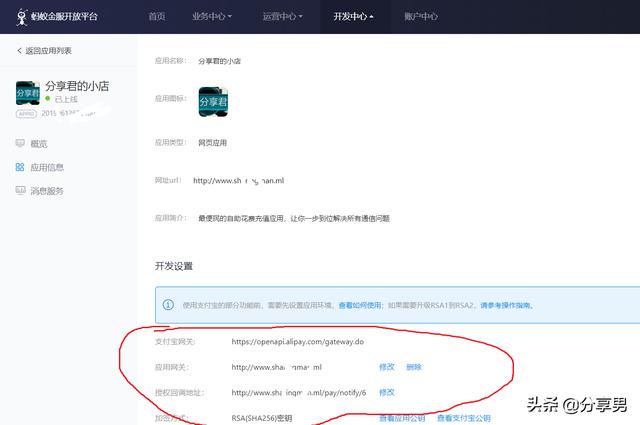640x425 pixels.
Task: Expand the 运营中心 dropdown menu
Action: coord(282,16)
